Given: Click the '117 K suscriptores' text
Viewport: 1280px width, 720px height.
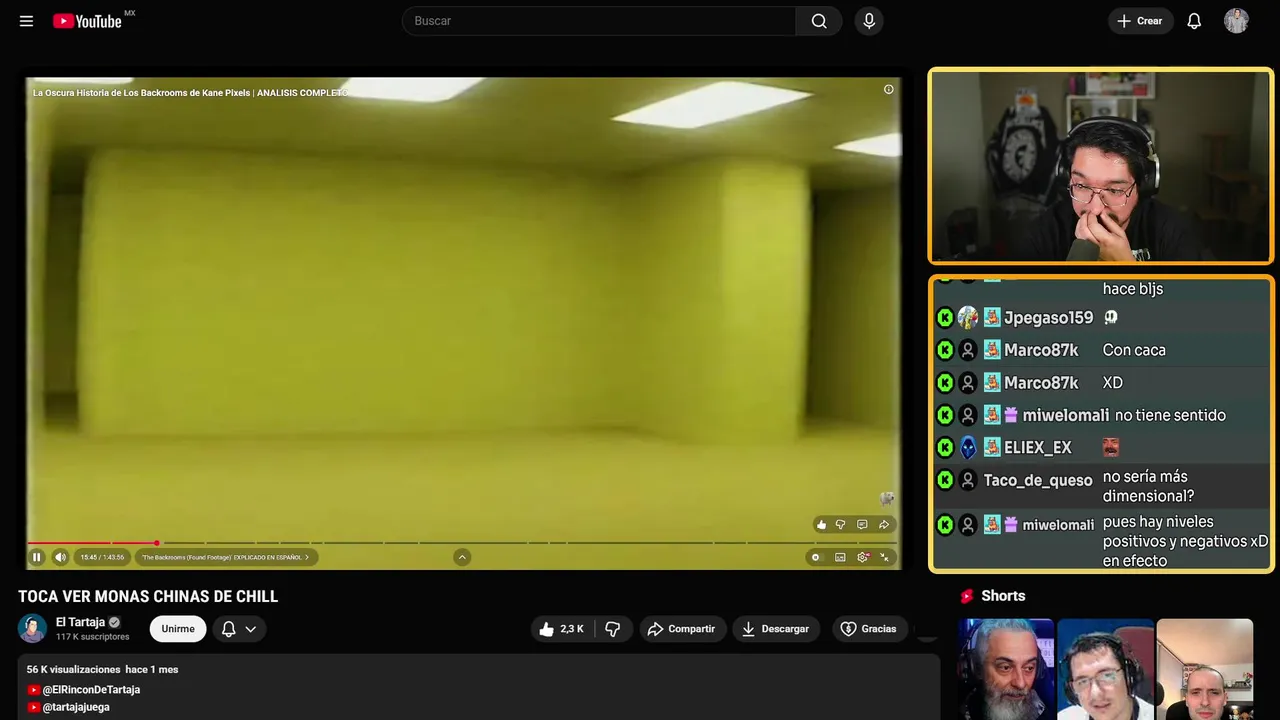Looking at the screenshot, I should click(x=93, y=637).
